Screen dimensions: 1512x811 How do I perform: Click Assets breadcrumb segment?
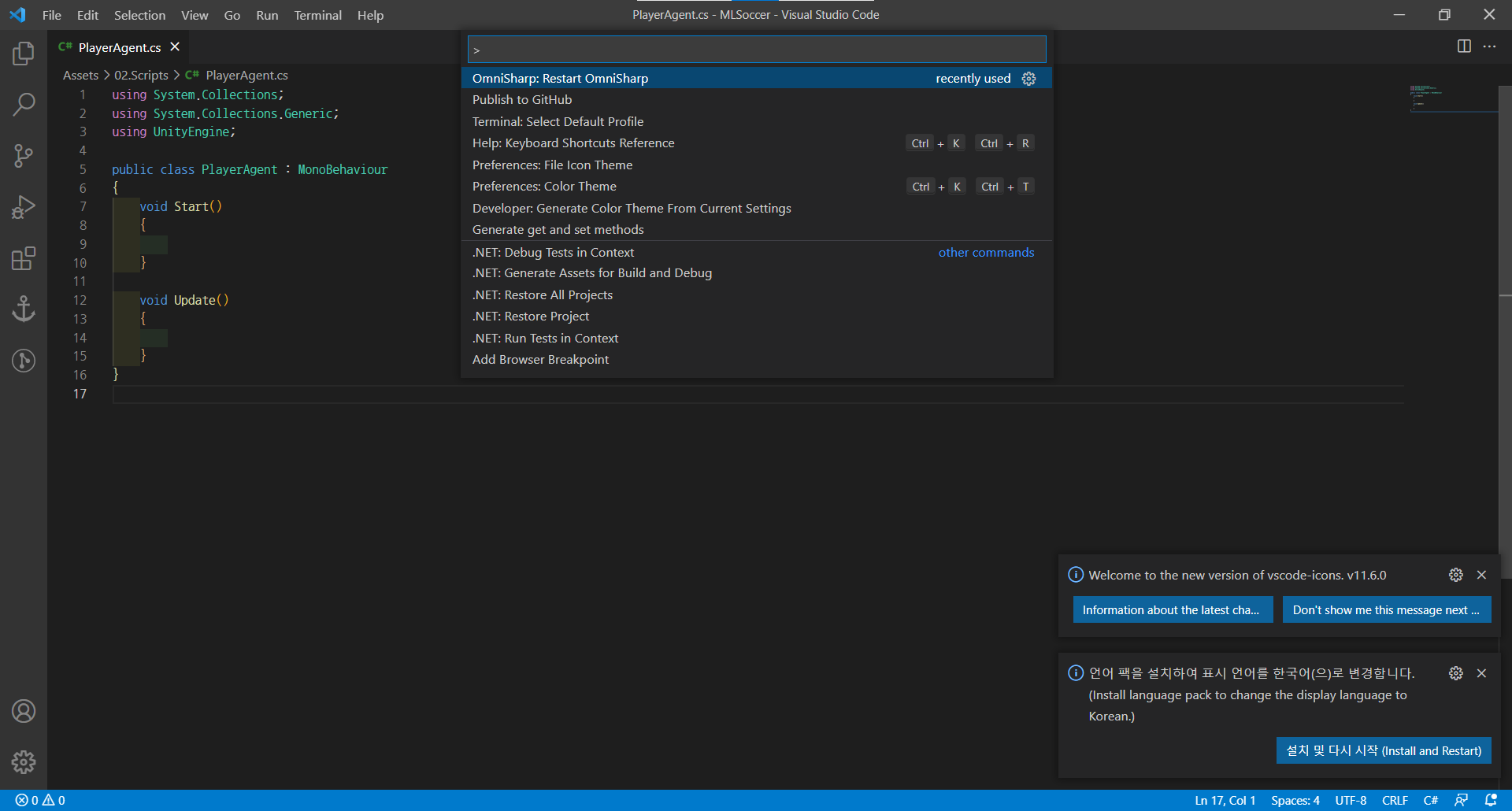point(80,75)
